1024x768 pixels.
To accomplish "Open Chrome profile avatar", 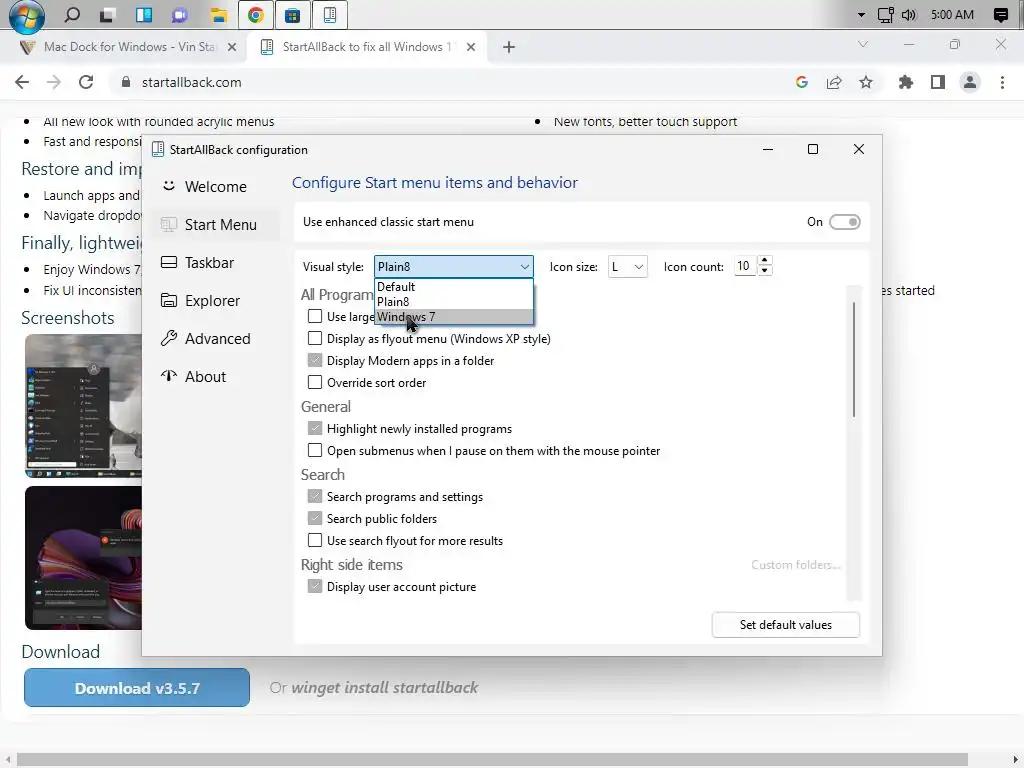I will click(970, 82).
